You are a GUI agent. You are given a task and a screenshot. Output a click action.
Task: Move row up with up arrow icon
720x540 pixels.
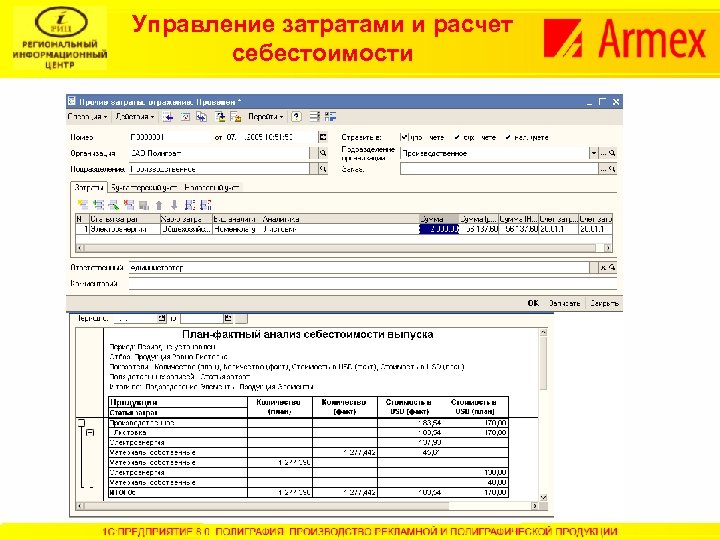(x=159, y=205)
